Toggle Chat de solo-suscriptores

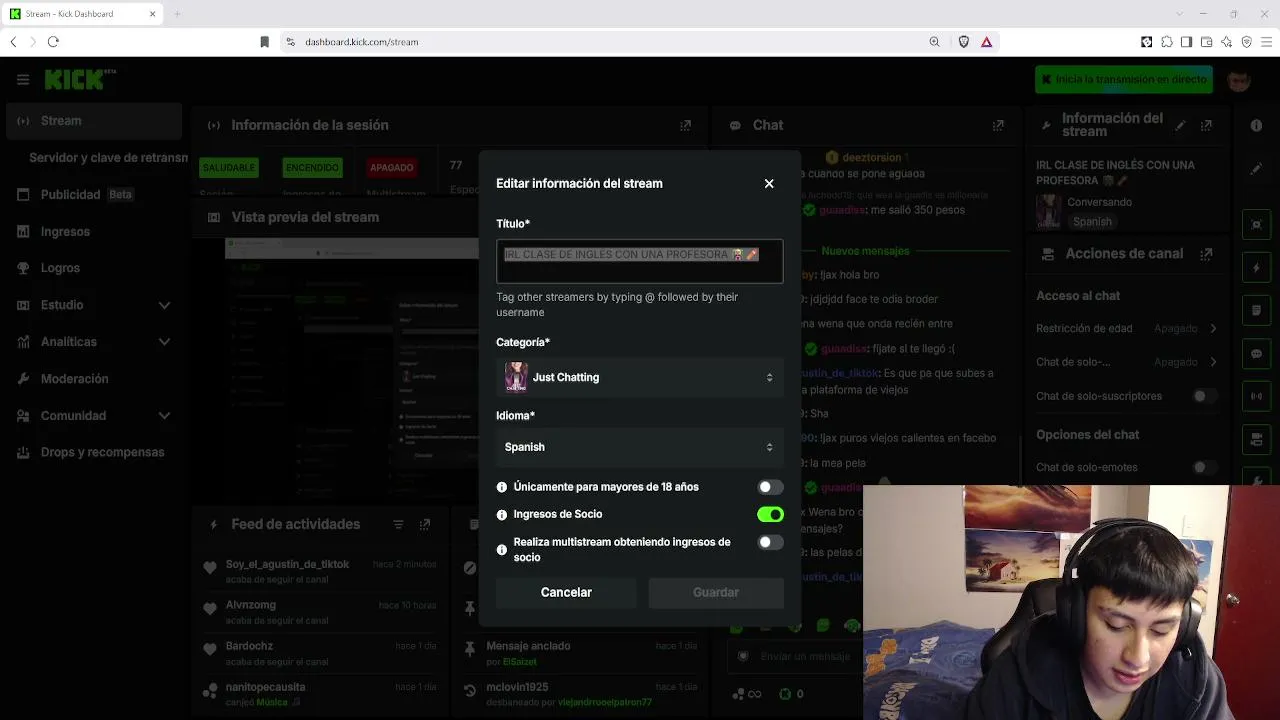1205,396
